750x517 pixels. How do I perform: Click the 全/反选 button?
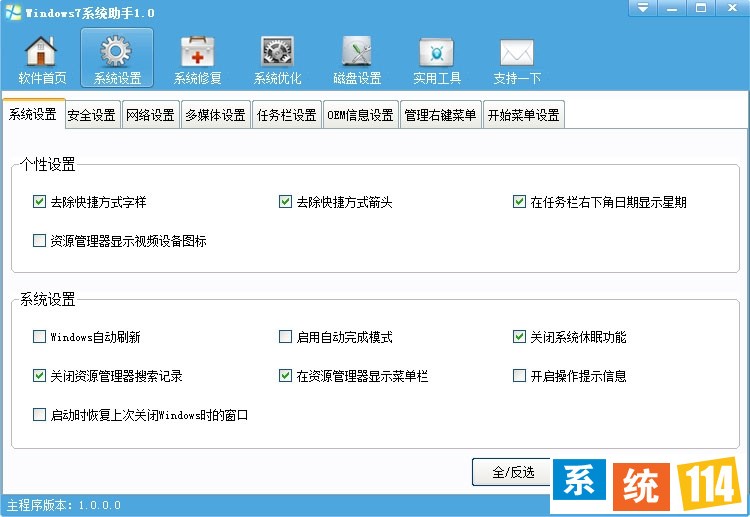point(513,472)
